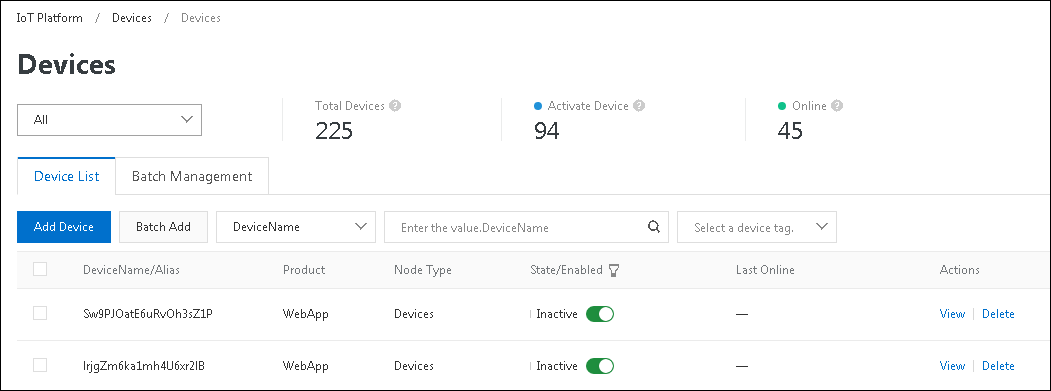Click the Last Online column header
1051x391 pixels.
click(x=765, y=270)
